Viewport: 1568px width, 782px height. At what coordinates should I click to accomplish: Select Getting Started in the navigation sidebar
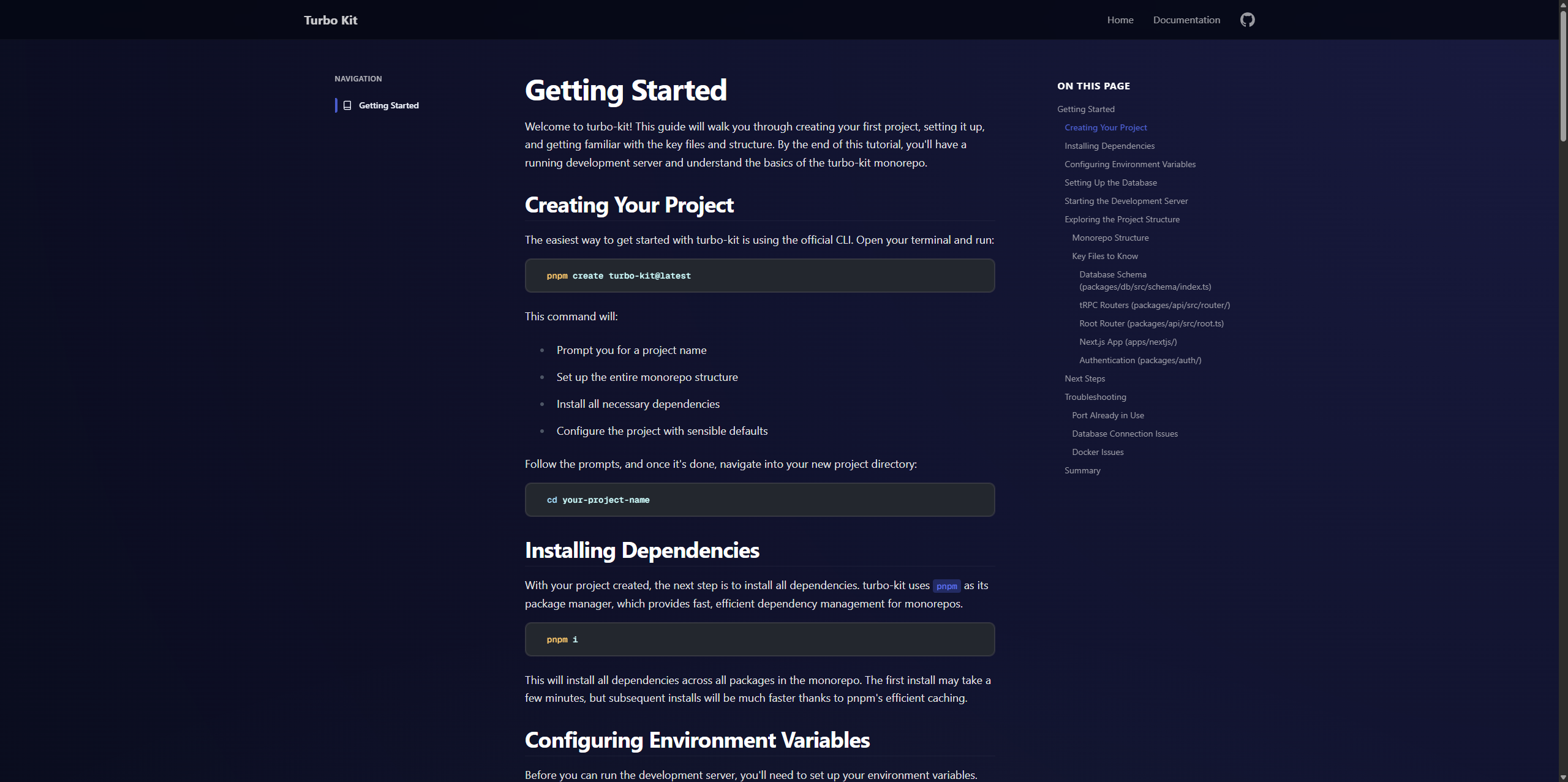click(388, 105)
